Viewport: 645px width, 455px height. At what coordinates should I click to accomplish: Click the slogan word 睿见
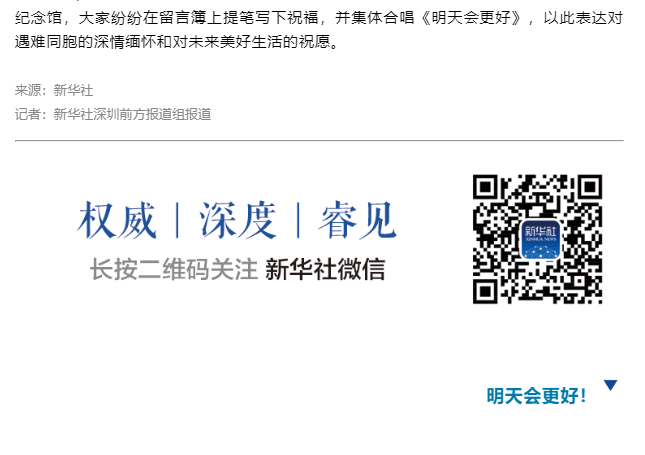pyautogui.click(x=357, y=220)
